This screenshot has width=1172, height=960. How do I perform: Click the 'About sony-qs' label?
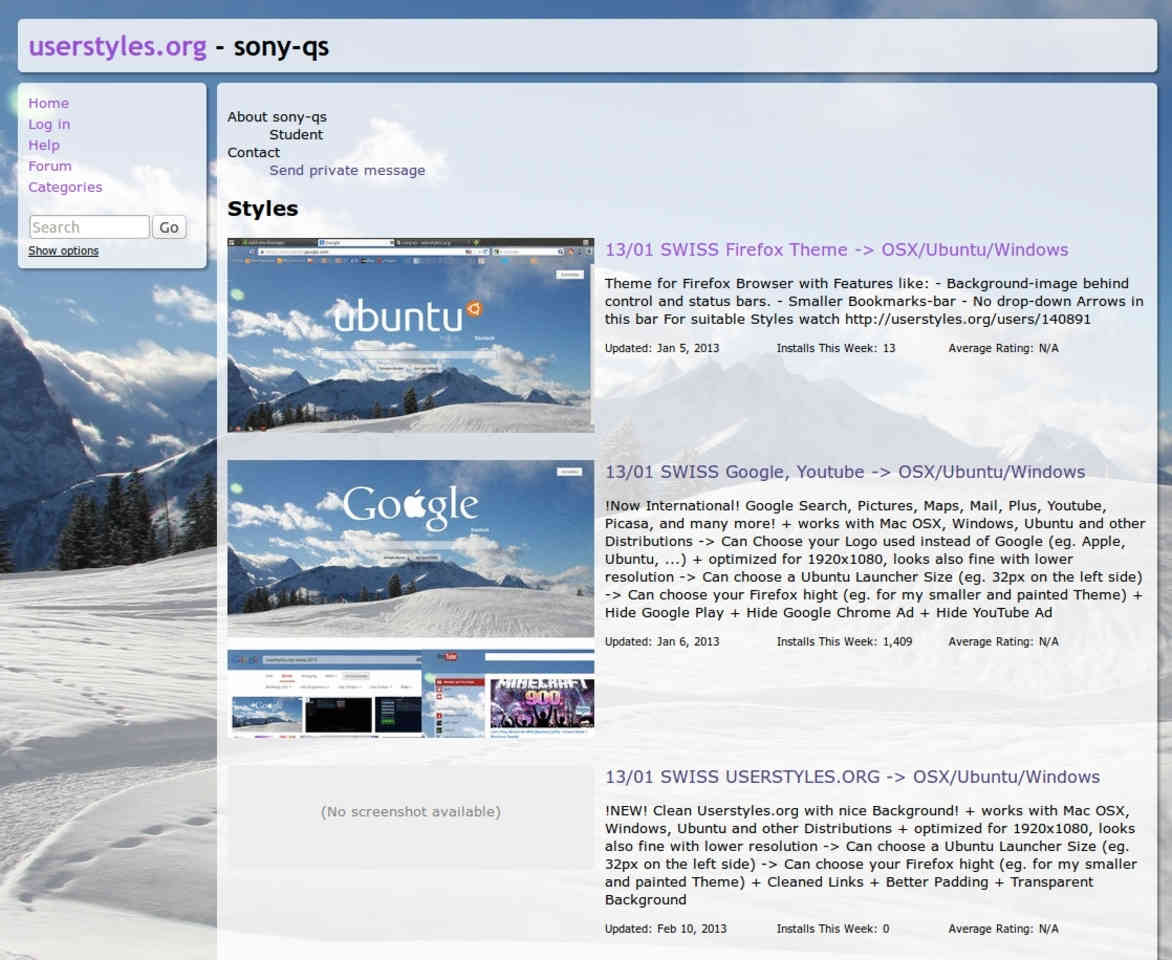[x=277, y=117]
